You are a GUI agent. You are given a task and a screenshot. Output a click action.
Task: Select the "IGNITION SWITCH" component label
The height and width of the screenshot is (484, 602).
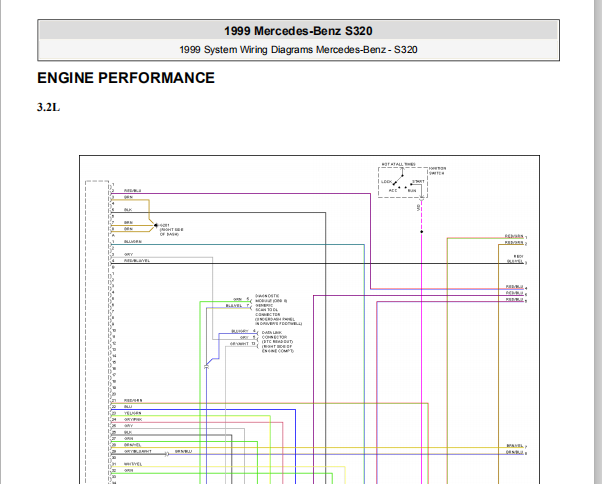(x=437, y=171)
